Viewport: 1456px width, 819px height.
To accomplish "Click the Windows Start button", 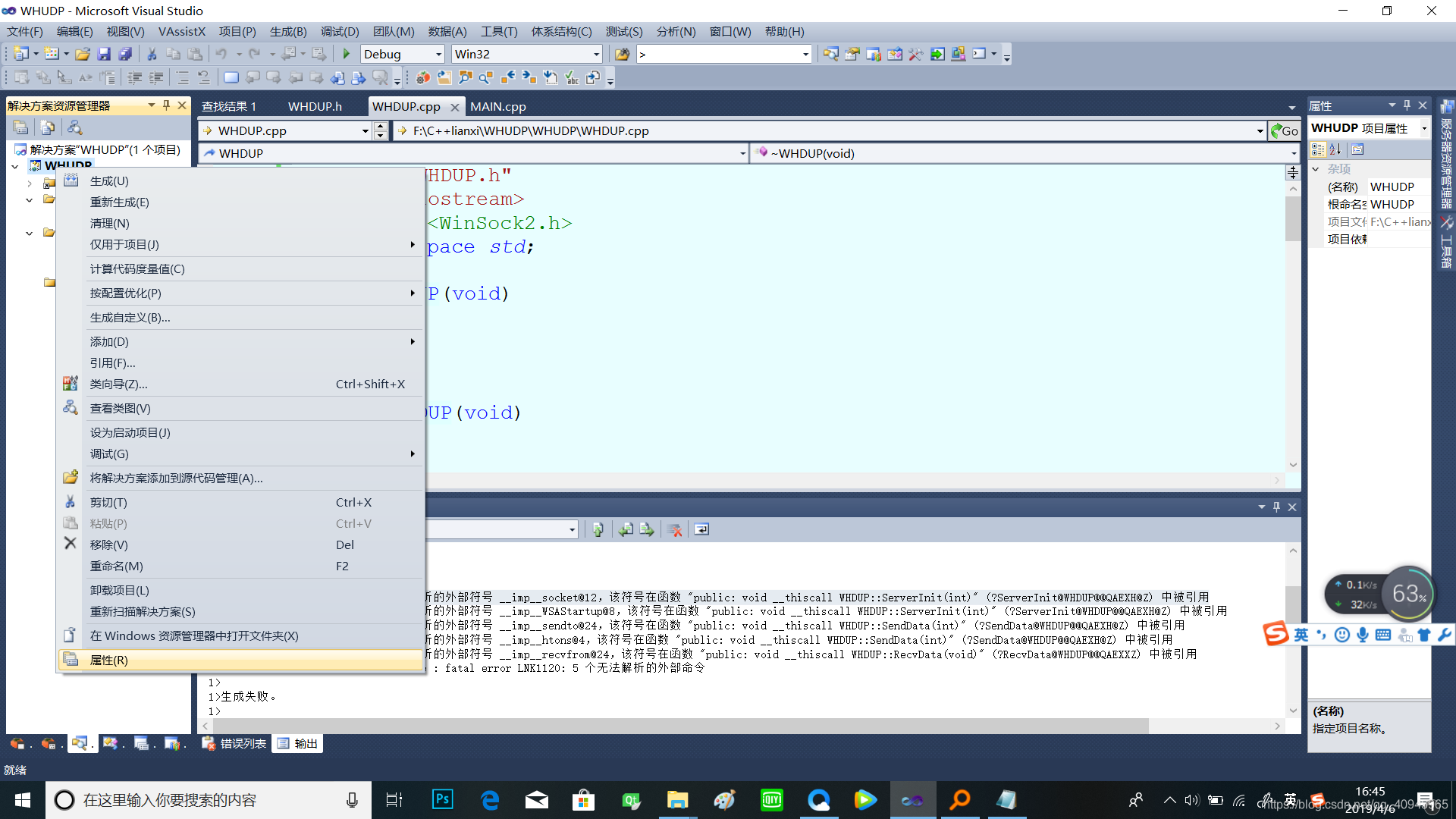I will [23, 800].
